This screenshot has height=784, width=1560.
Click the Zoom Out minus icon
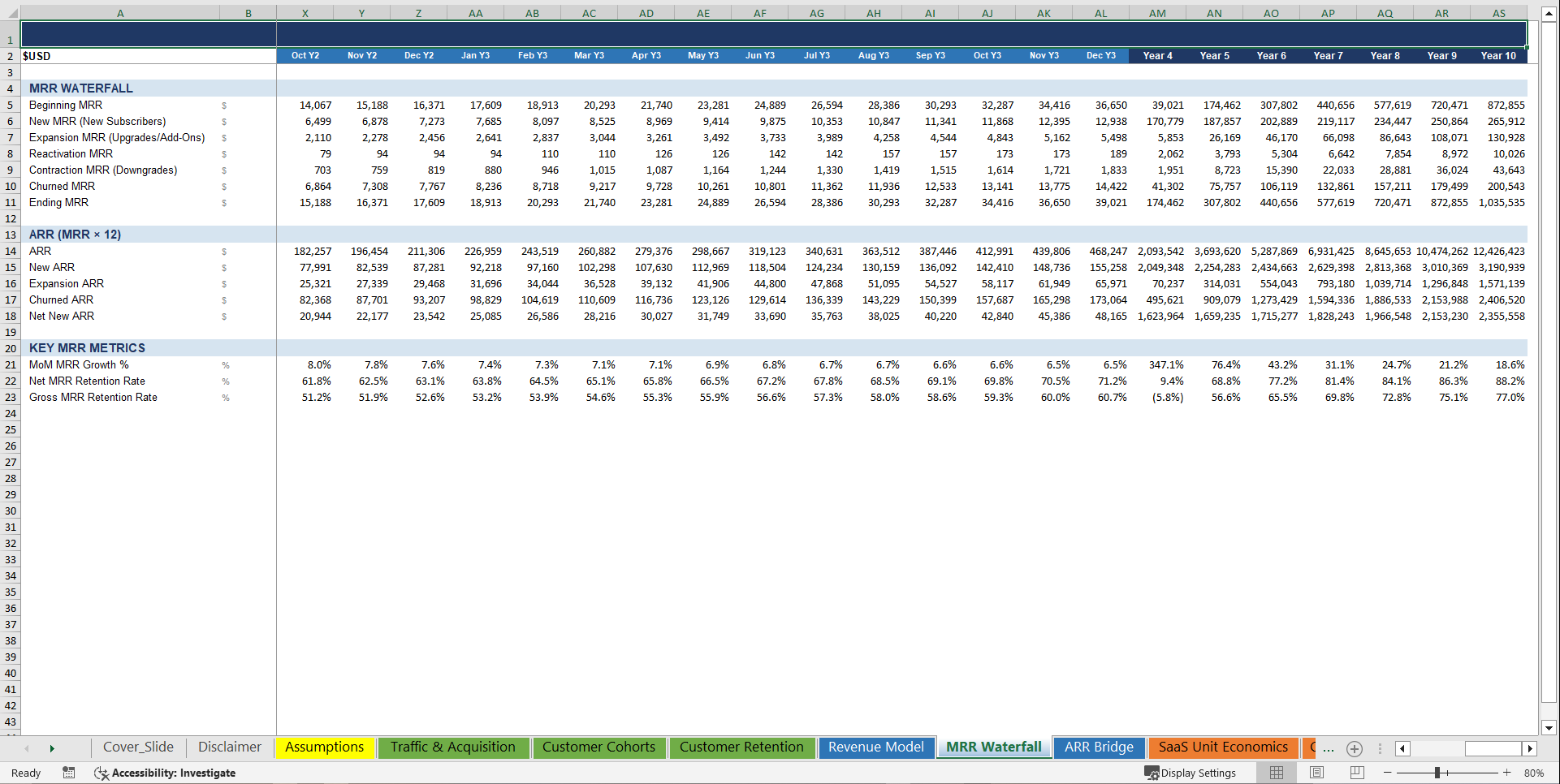(1387, 773)
